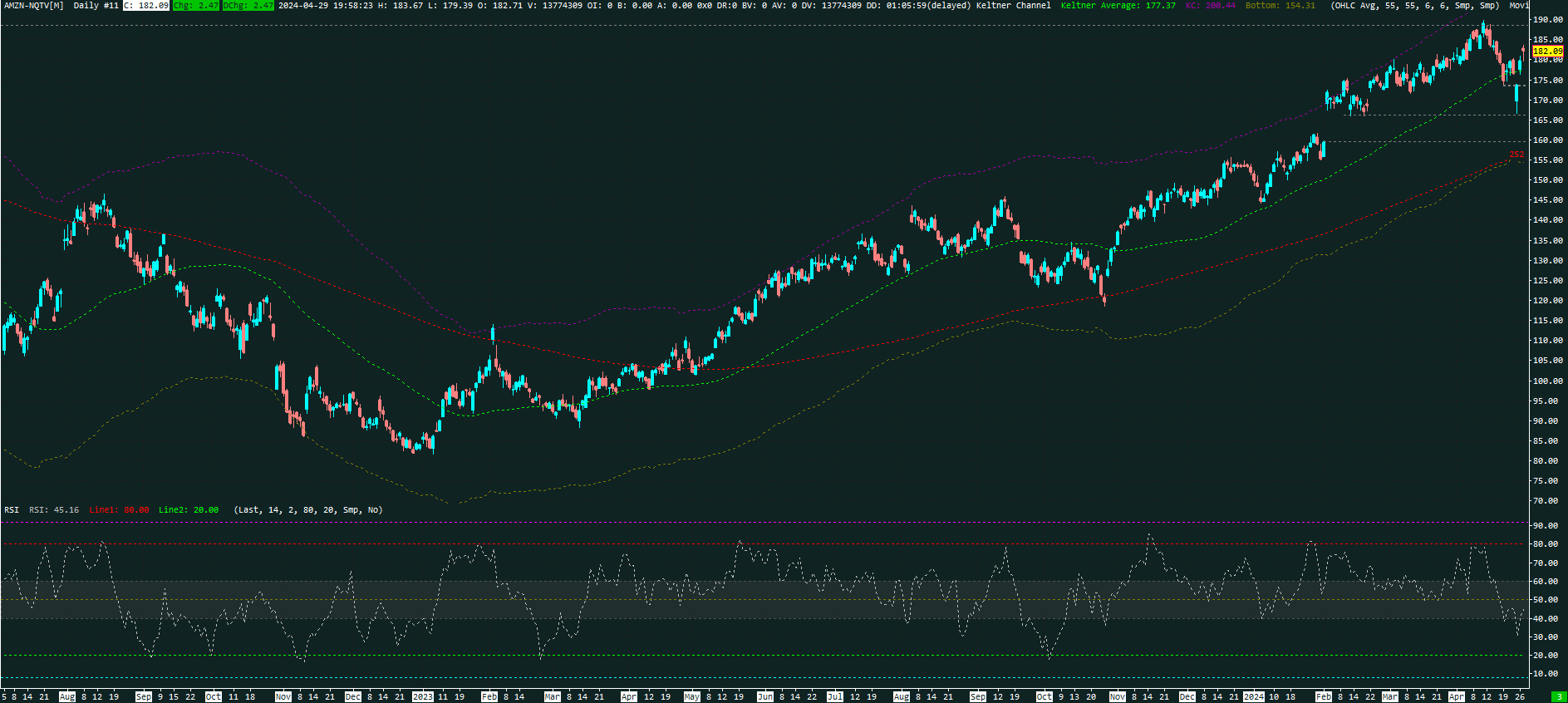The height and width of the screenshot is (703, 1568).
Task: Click the 50.00 level on RSI scale
Action: (1546, 600)
